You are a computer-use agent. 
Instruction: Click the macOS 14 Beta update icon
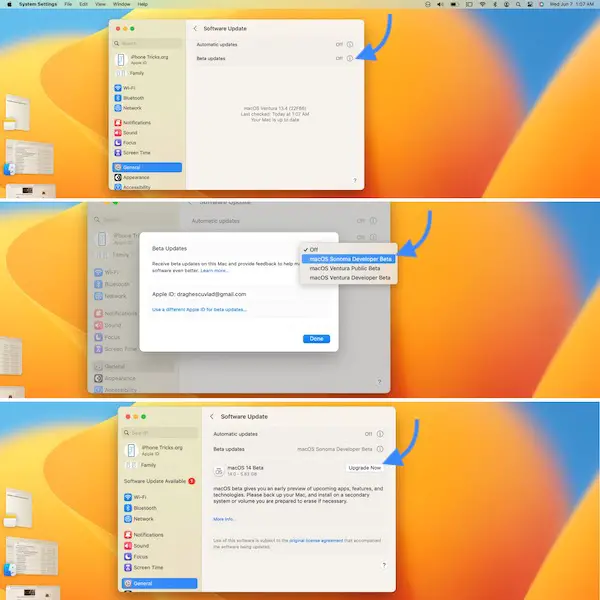221,469
